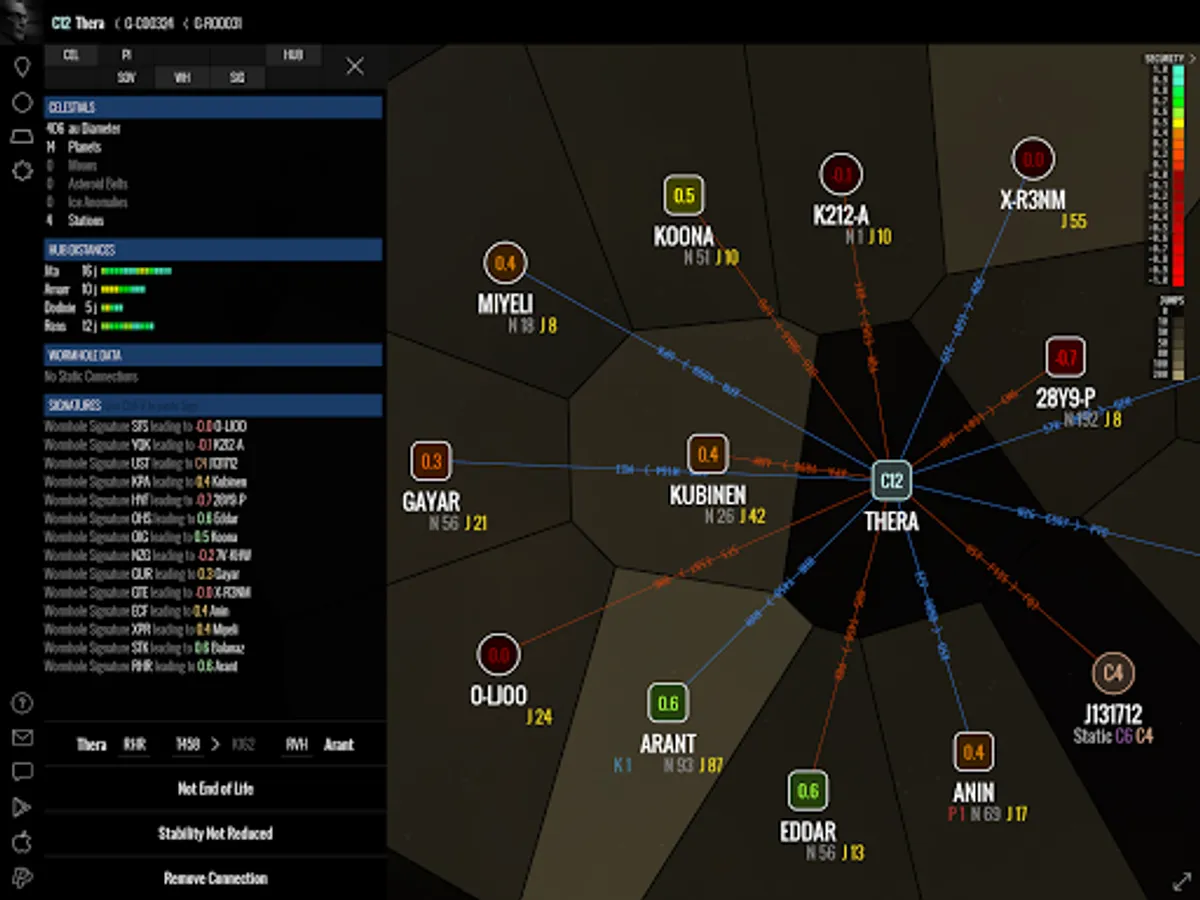Expand map to fullscreen via corner arrows

[x=1181, y=881]
